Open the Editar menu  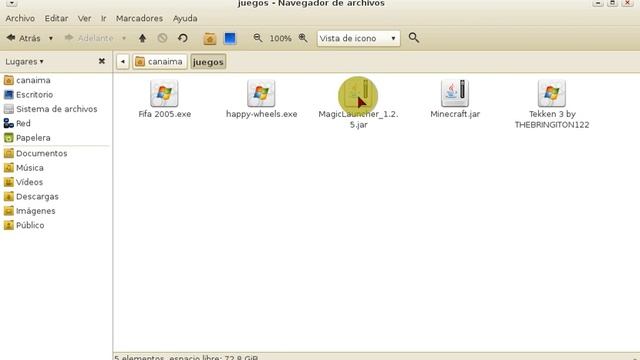(56, 18)
